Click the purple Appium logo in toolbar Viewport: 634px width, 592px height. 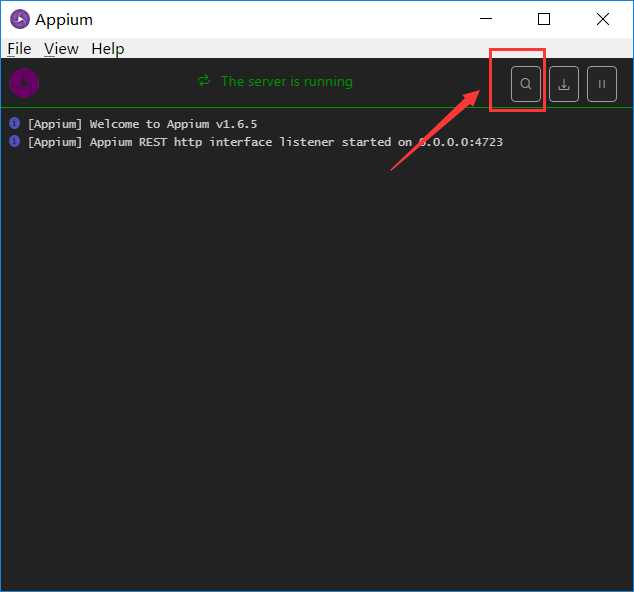click(x=24, y=83)
